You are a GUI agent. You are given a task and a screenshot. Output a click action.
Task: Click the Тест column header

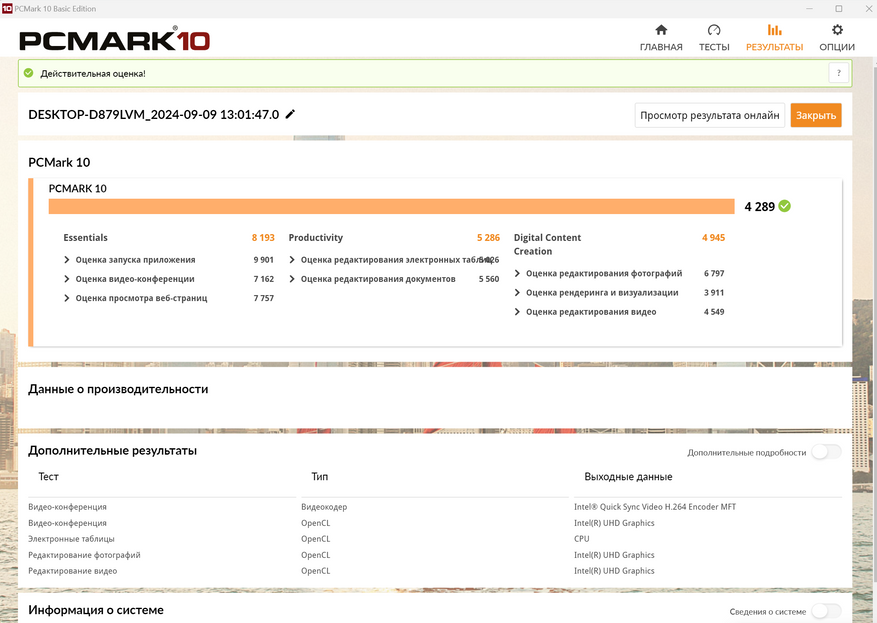point(48,476)
